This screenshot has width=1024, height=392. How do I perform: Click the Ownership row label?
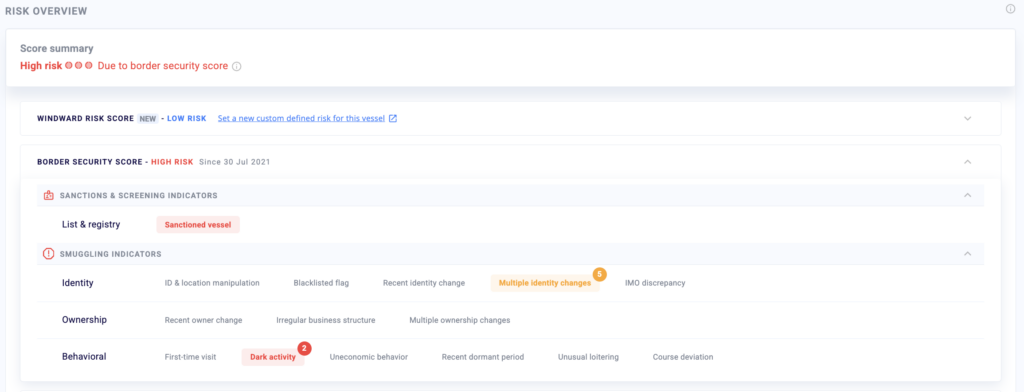tap(84, 320)
